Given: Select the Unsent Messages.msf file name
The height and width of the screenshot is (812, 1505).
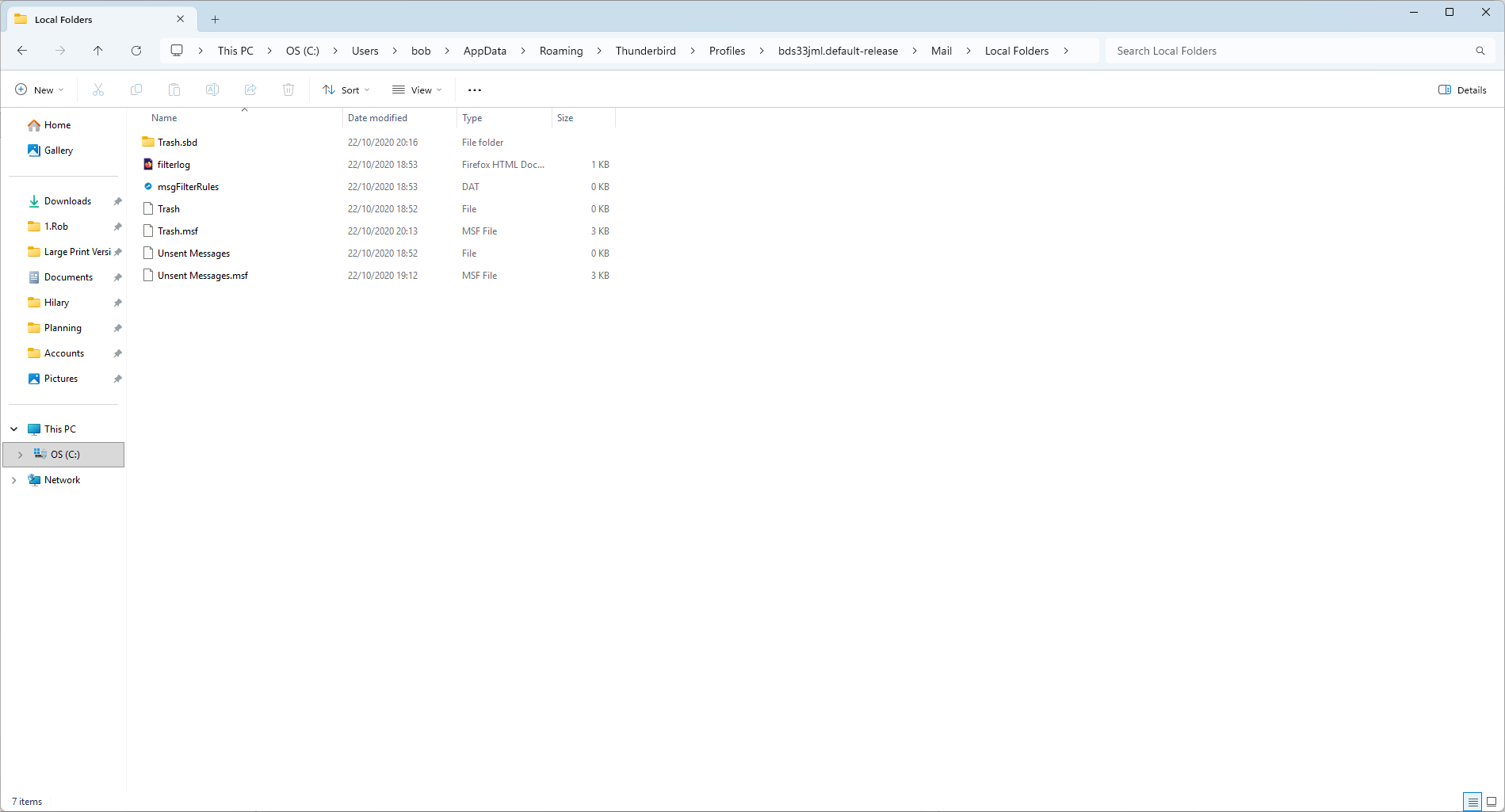Looking at the screenshot, I should point(203,276).
